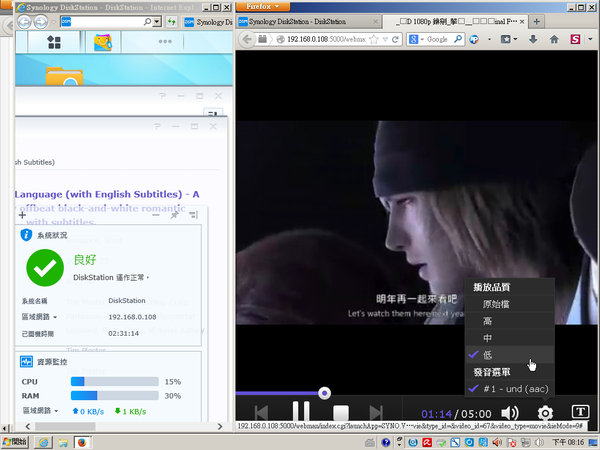Stop the video with the square button
This screenshot has width=600, height=450.
[x=340, y=412]
